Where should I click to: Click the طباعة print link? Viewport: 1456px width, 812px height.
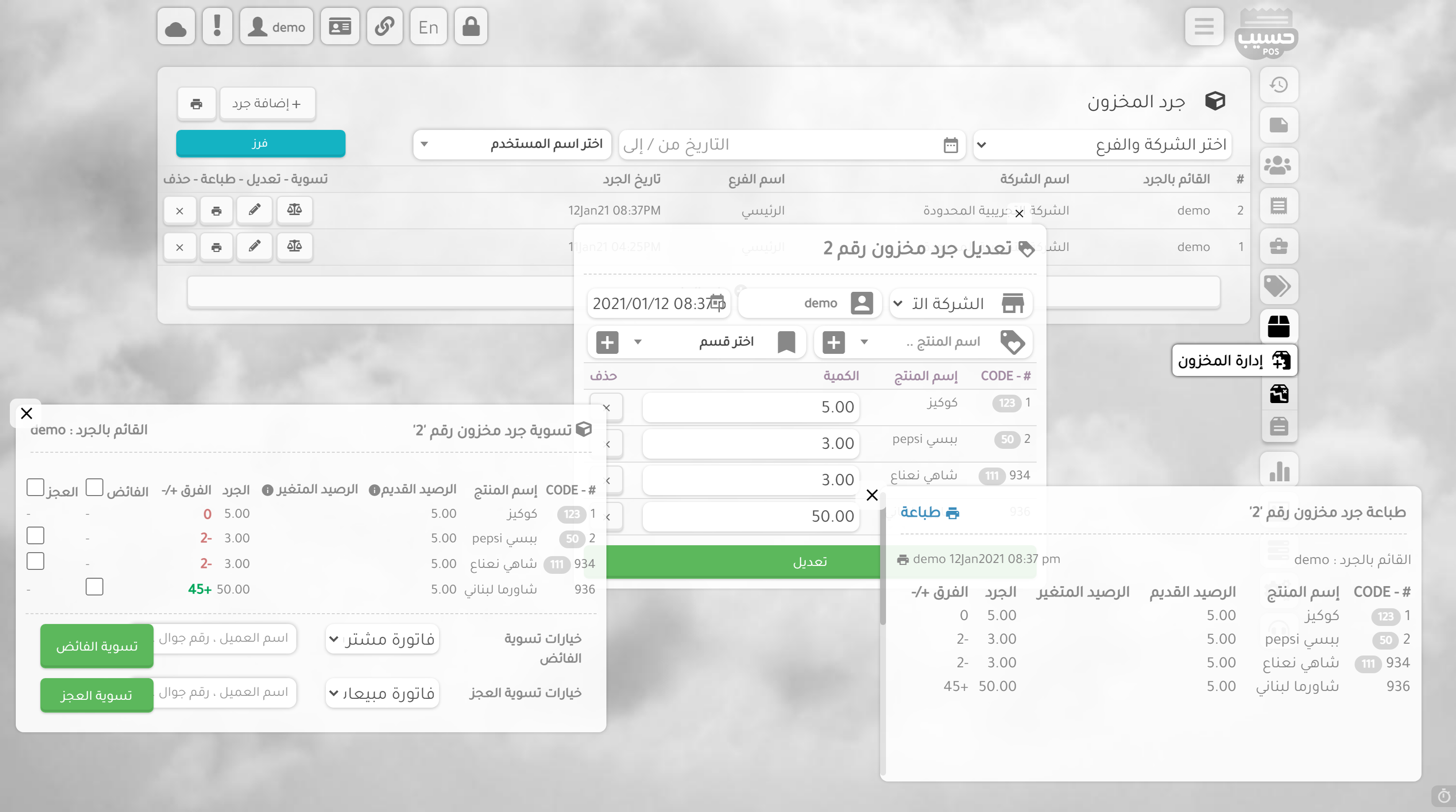(x=930, y=512)
